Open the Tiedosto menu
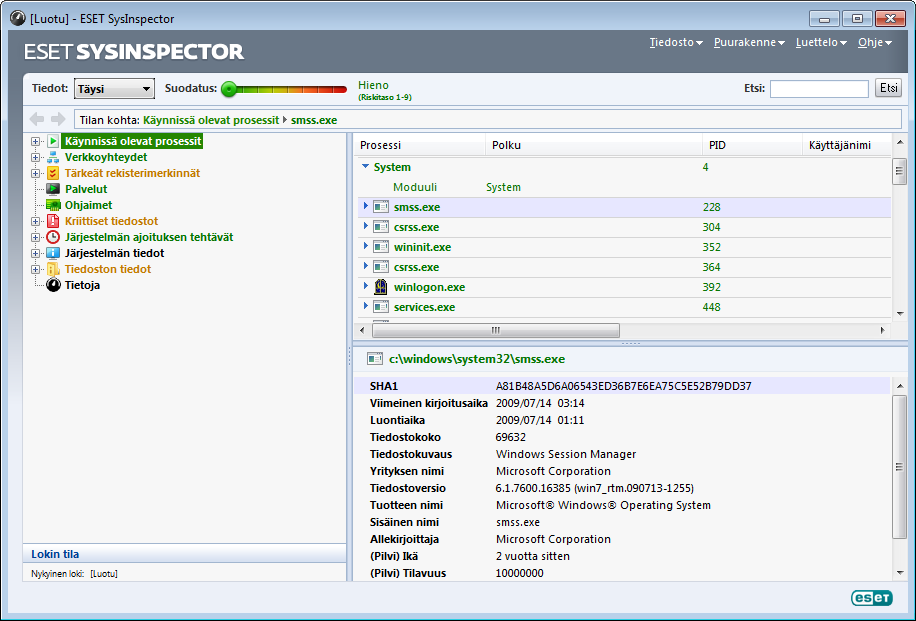Viewport: 916px width, 621px height. [676, 42]
